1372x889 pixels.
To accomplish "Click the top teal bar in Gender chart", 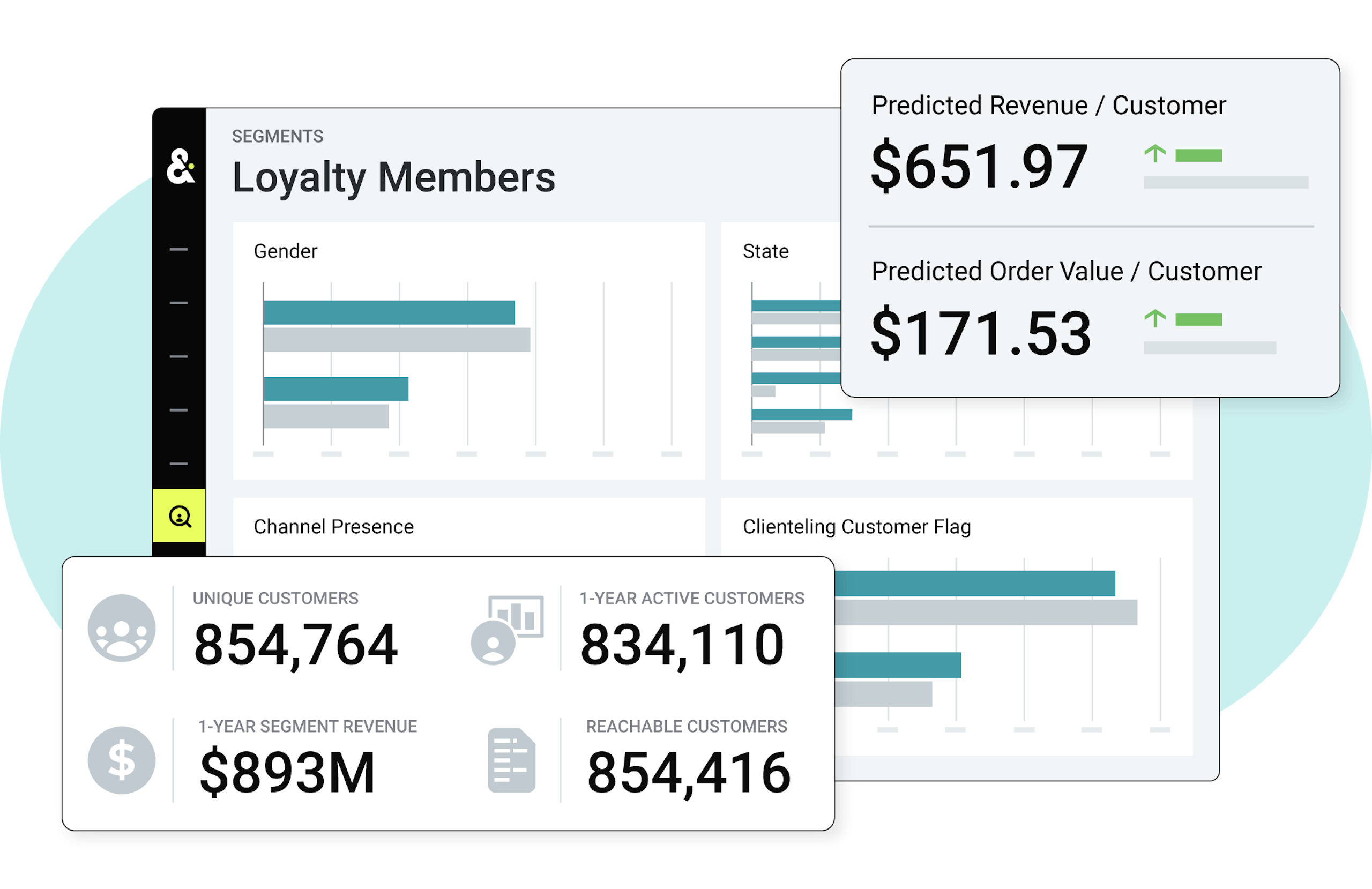I will (x=389, y=312).
